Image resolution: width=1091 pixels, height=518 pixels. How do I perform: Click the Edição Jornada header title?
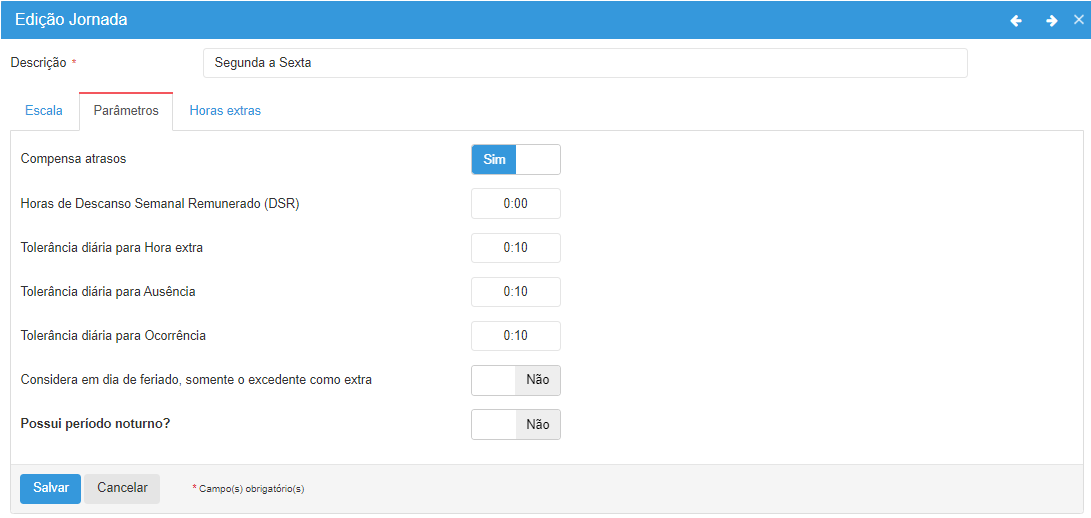point(71,20)
